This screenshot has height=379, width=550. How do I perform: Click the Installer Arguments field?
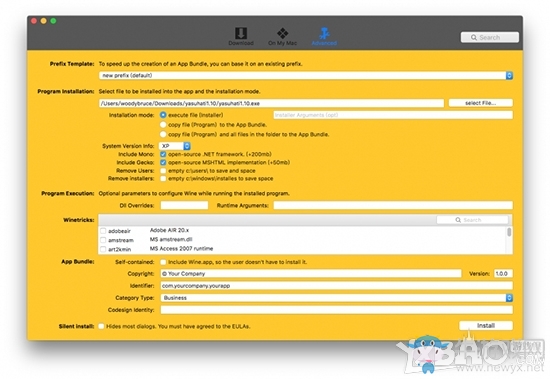pyautogui.click(x=393, y=115)
